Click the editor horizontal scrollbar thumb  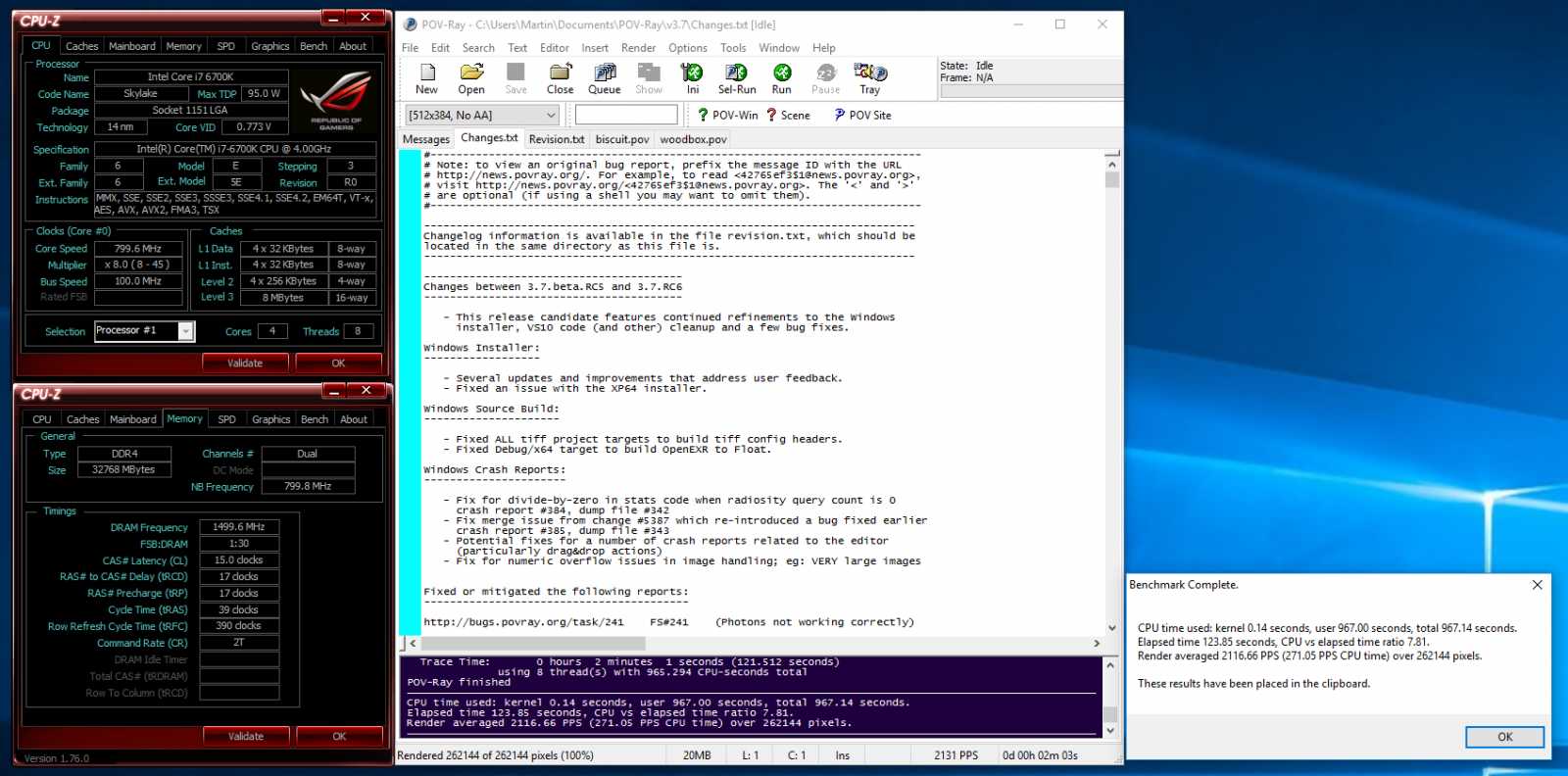point(533,644)
